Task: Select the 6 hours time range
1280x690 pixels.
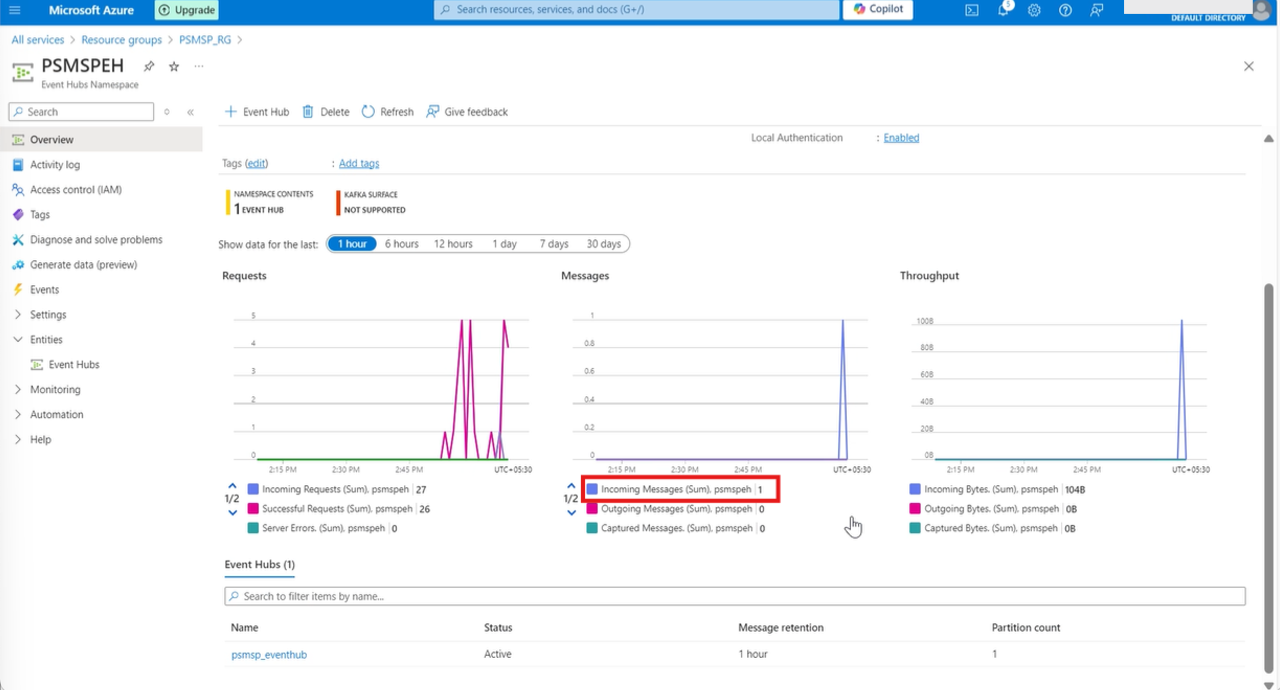Action: pyautogui.click(x=402, y=244)
